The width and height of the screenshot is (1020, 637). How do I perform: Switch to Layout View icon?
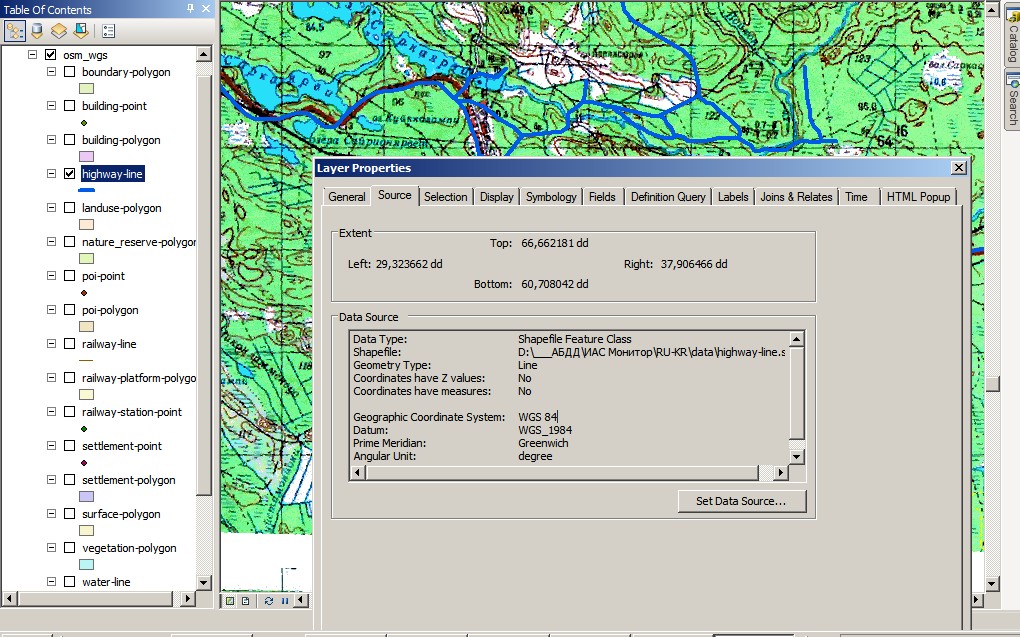(x=245, y=600)
